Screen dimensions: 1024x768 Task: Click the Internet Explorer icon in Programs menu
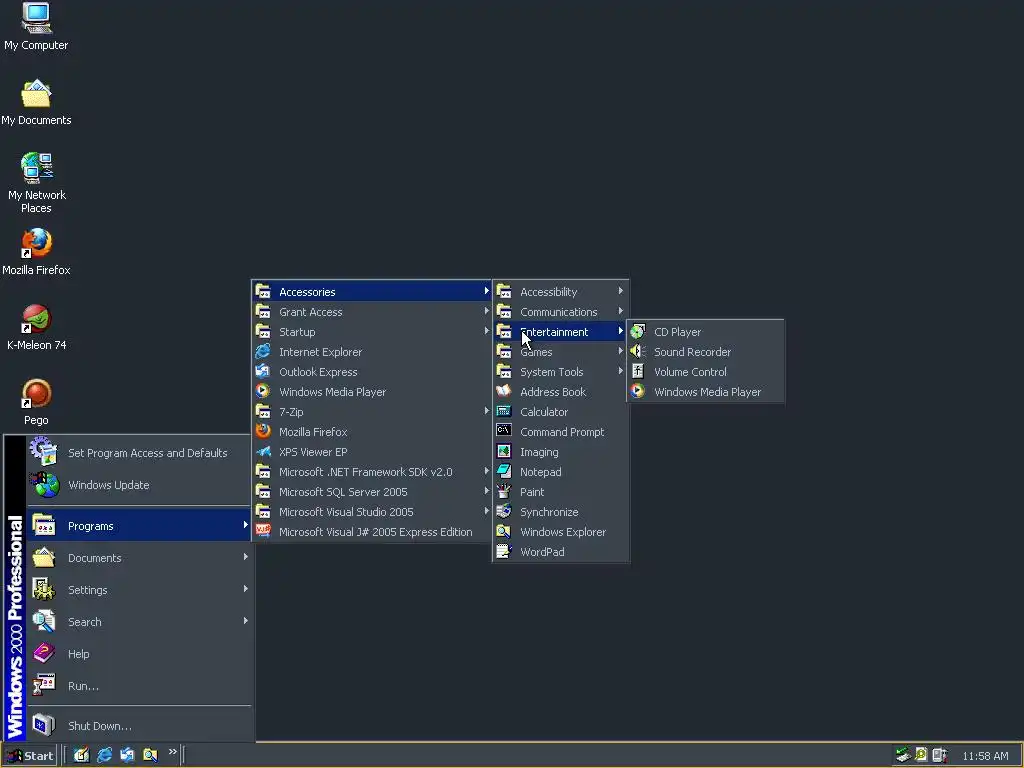coord(263,351)
